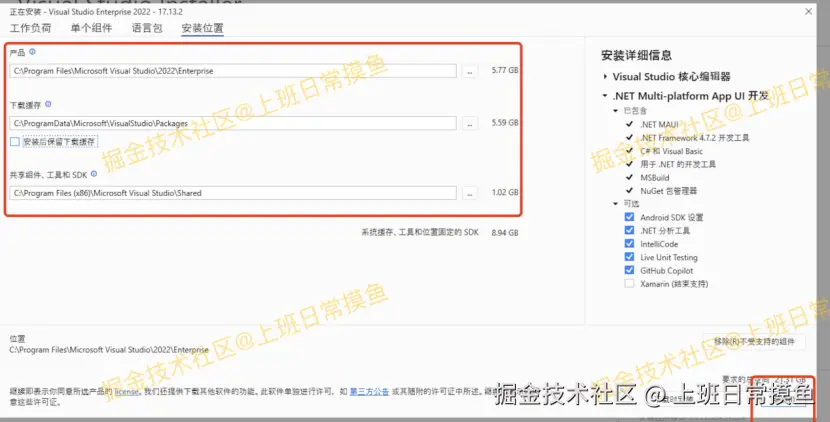Click the 位置 path text at bottom
Viewport: 830px width, 422px height.
coord(109,350)
